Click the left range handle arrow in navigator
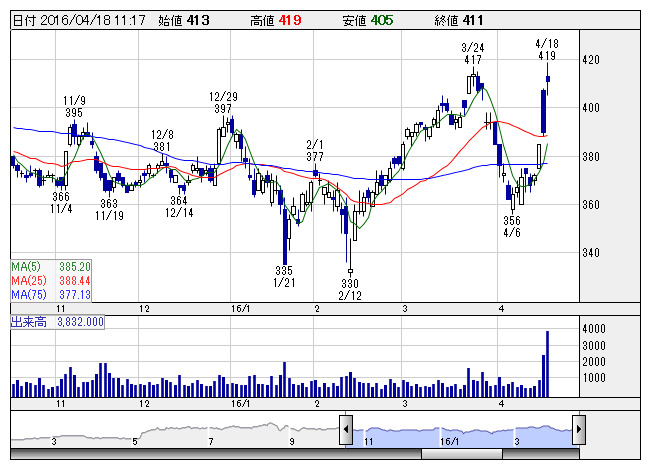Screen dimensions: 652x469 pos(345,431)
